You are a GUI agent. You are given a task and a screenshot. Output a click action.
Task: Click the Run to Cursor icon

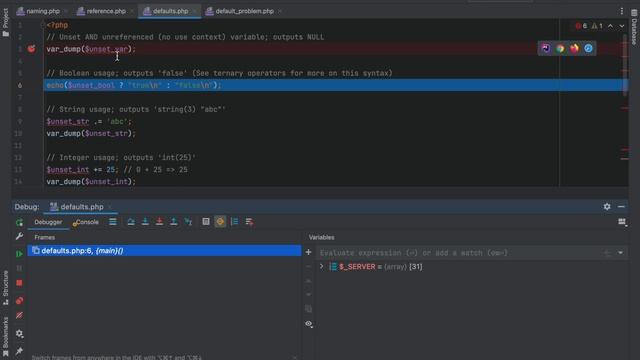[188, 222]
